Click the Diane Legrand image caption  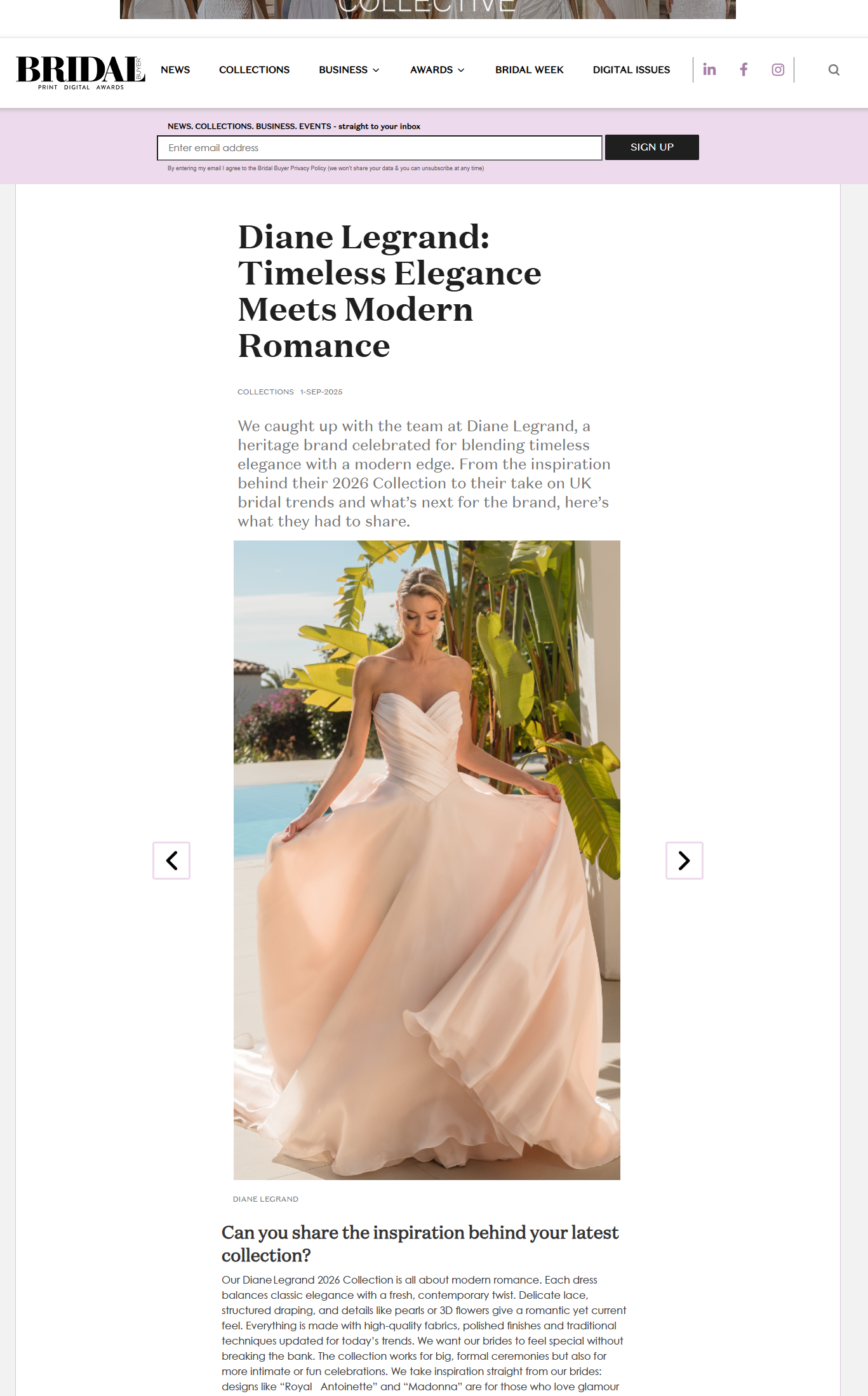(x=265, y=1199)
